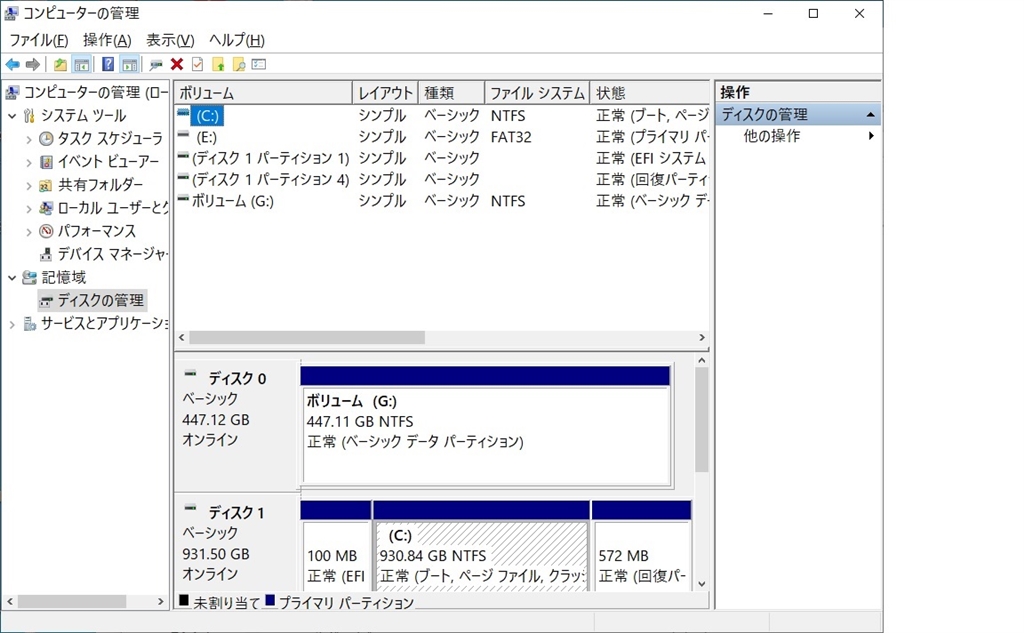Collapse the ディスクの管理 actions section arrow

coord(871,115)
